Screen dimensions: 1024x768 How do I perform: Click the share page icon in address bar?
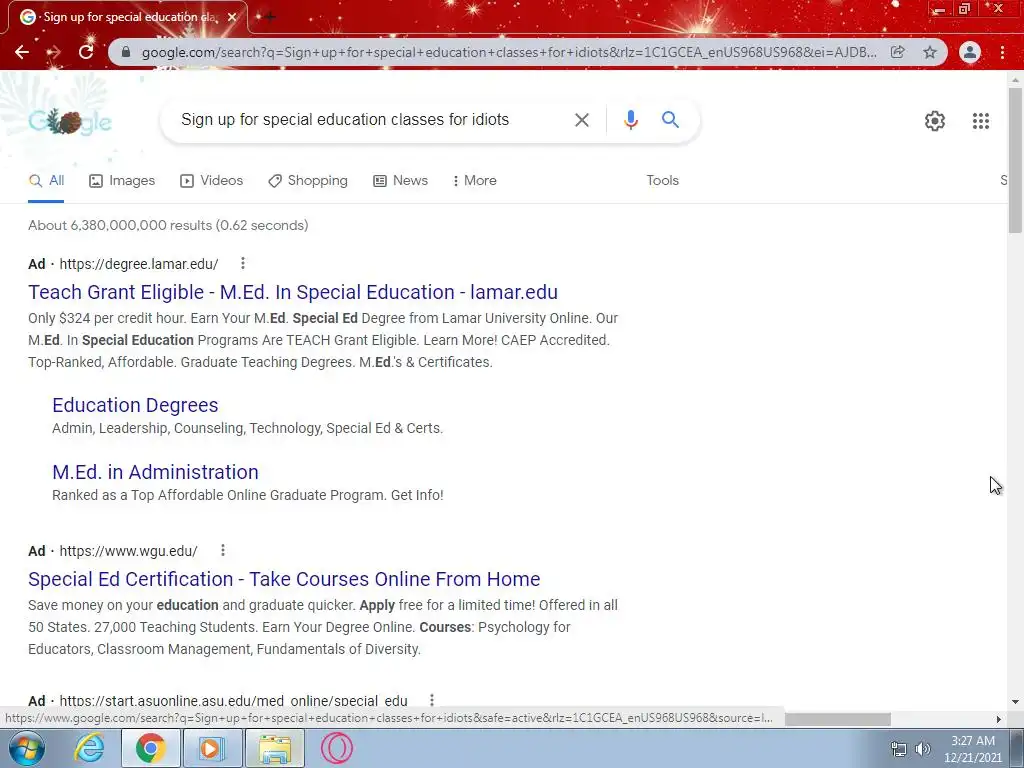(x=898, y=52)
